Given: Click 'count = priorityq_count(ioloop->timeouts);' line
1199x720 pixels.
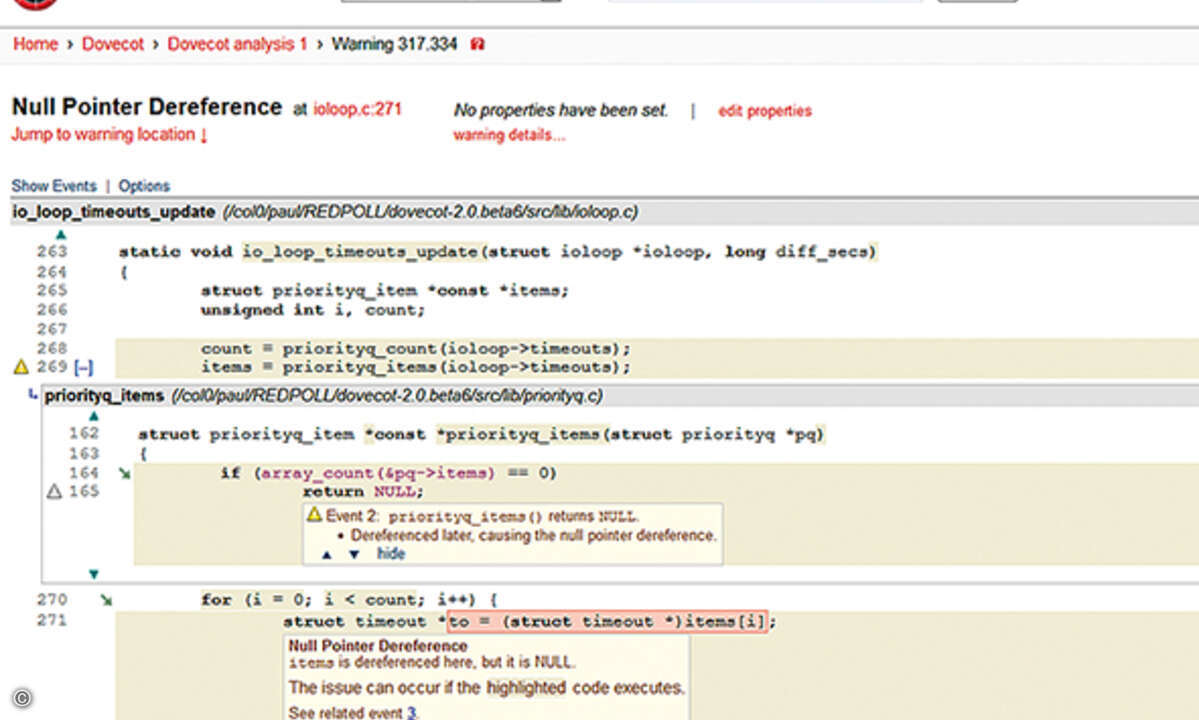Looking at the screenshot, I should click(416, 349).
